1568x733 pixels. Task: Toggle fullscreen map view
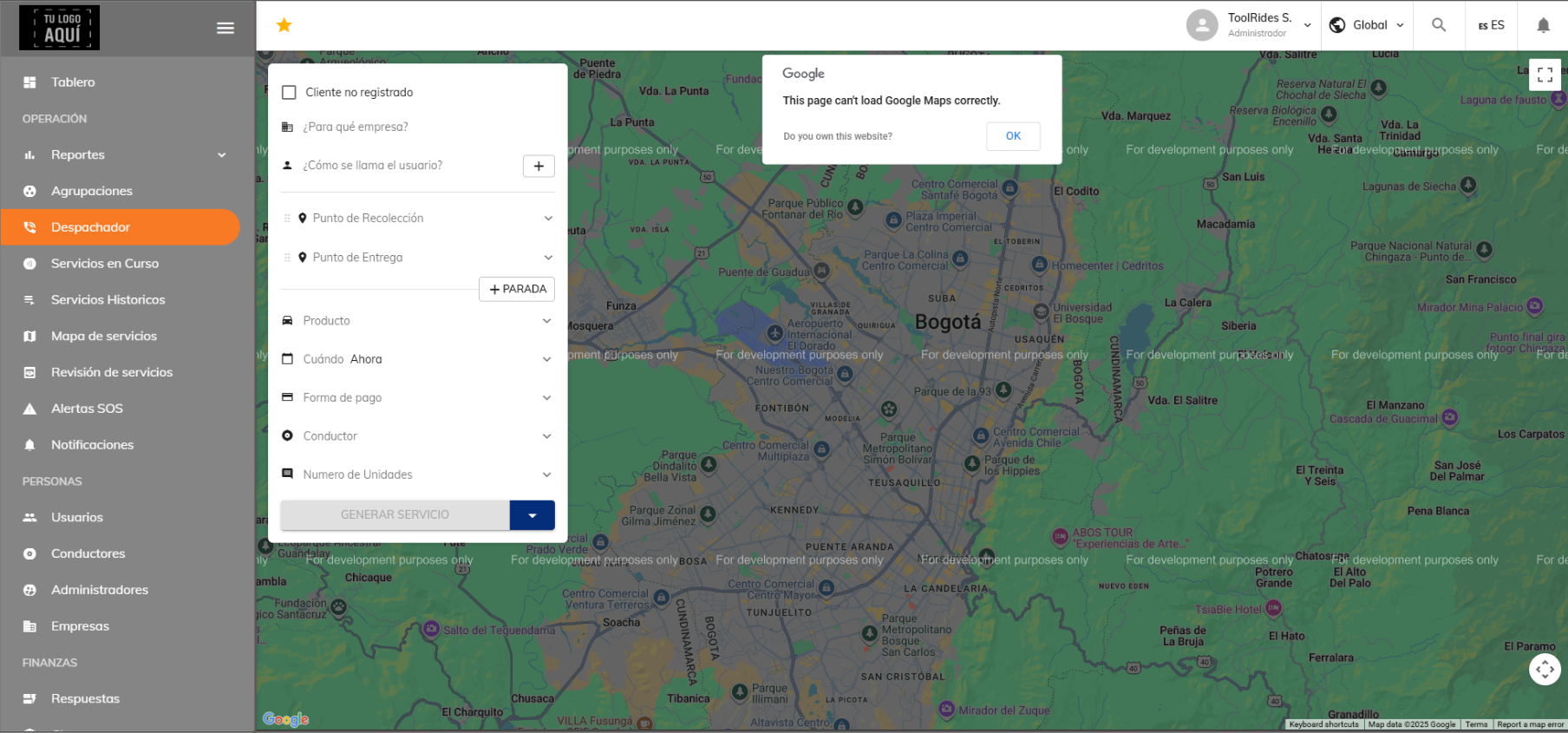click(x=1545, y=75)
